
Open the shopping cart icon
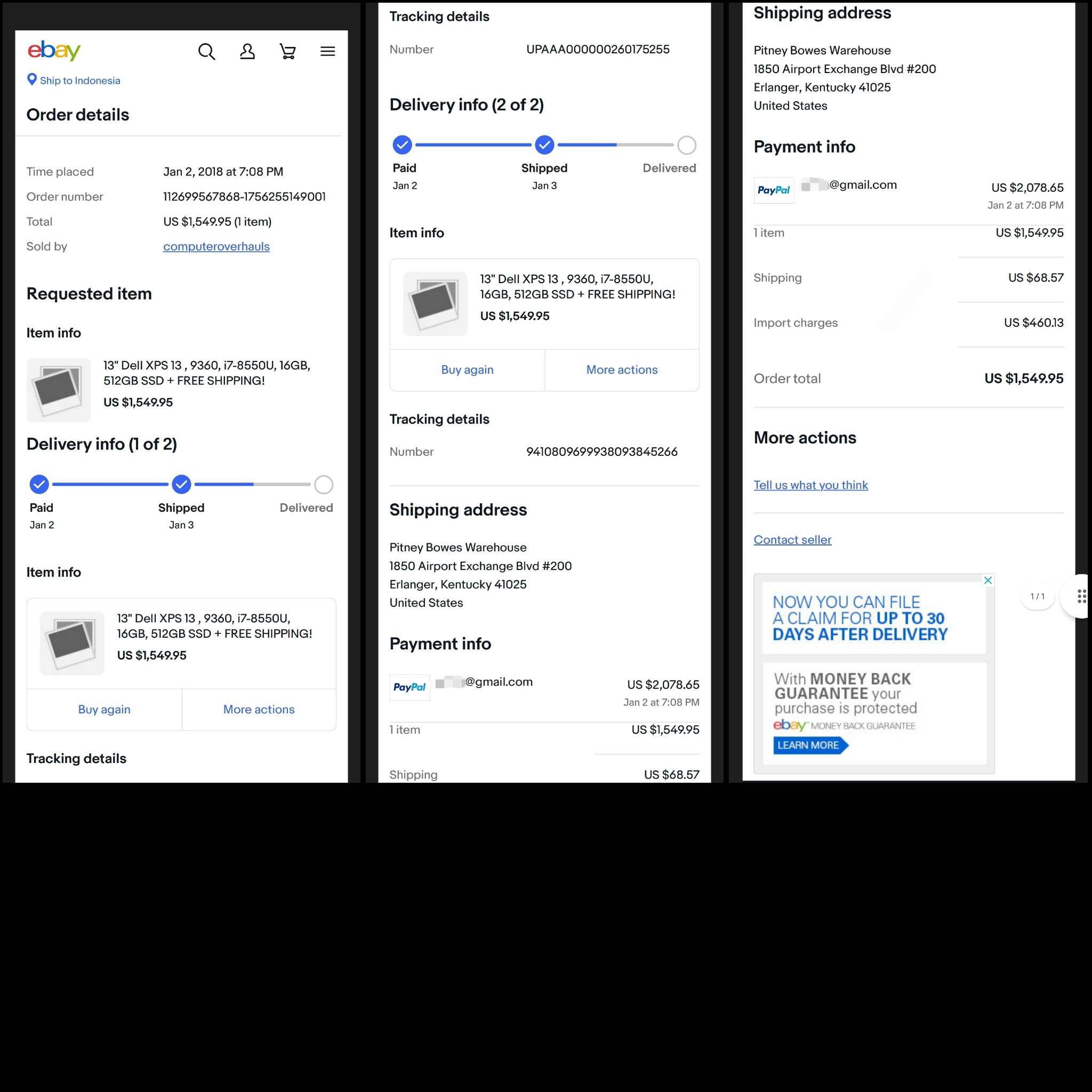[x=288, y=52]
